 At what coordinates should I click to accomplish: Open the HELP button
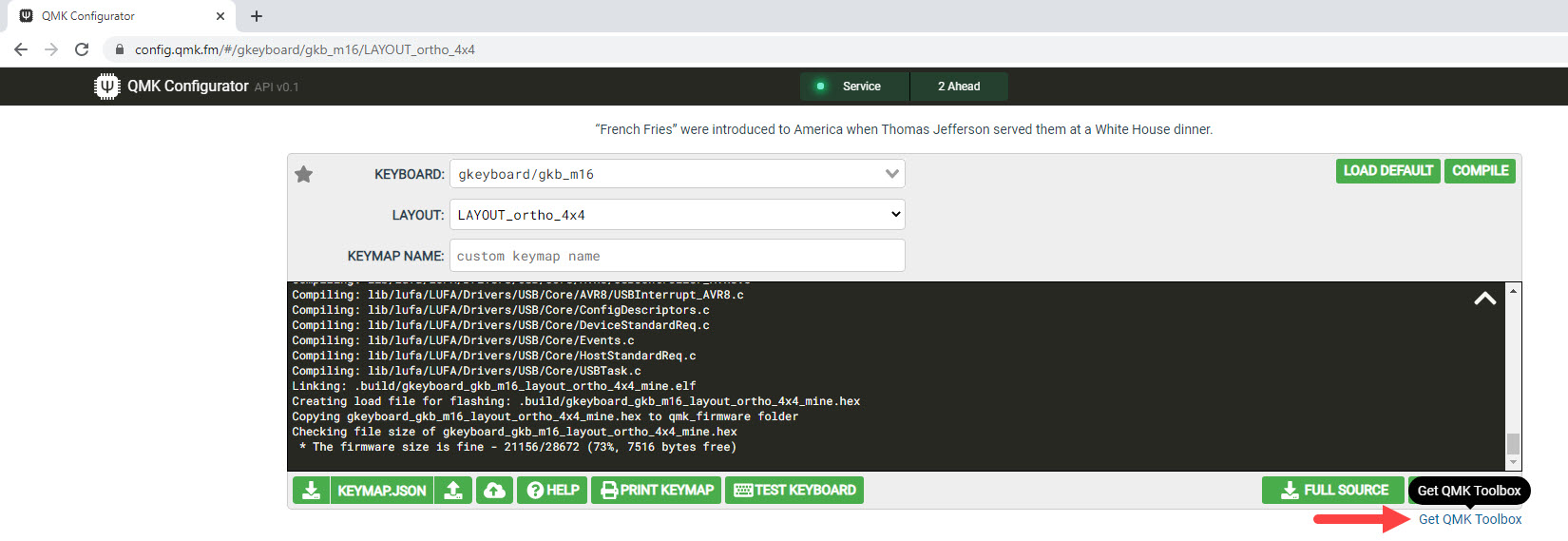(552, 491)
